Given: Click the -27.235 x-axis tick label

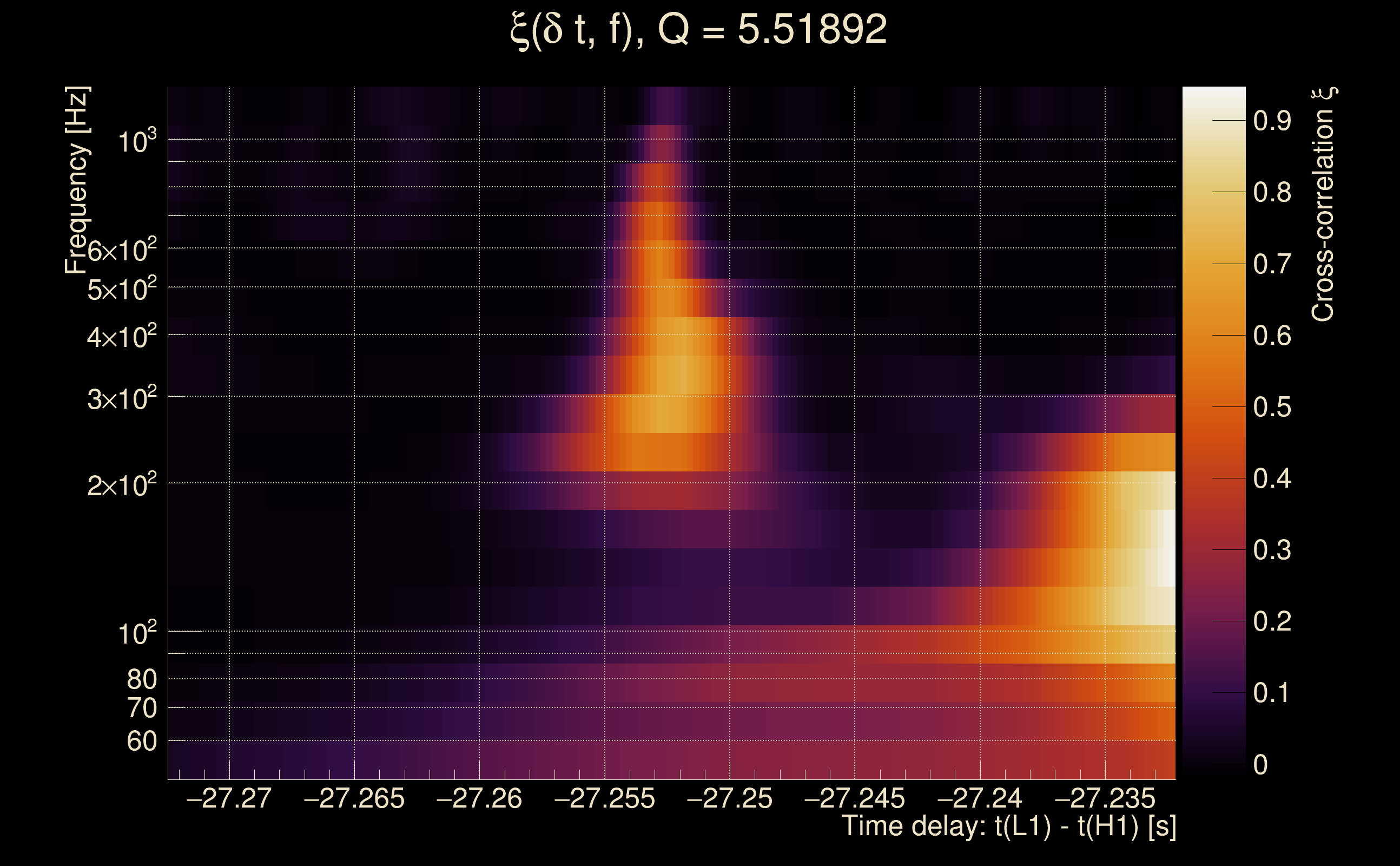Looking at the screenshot, I should pos(1105,798).
